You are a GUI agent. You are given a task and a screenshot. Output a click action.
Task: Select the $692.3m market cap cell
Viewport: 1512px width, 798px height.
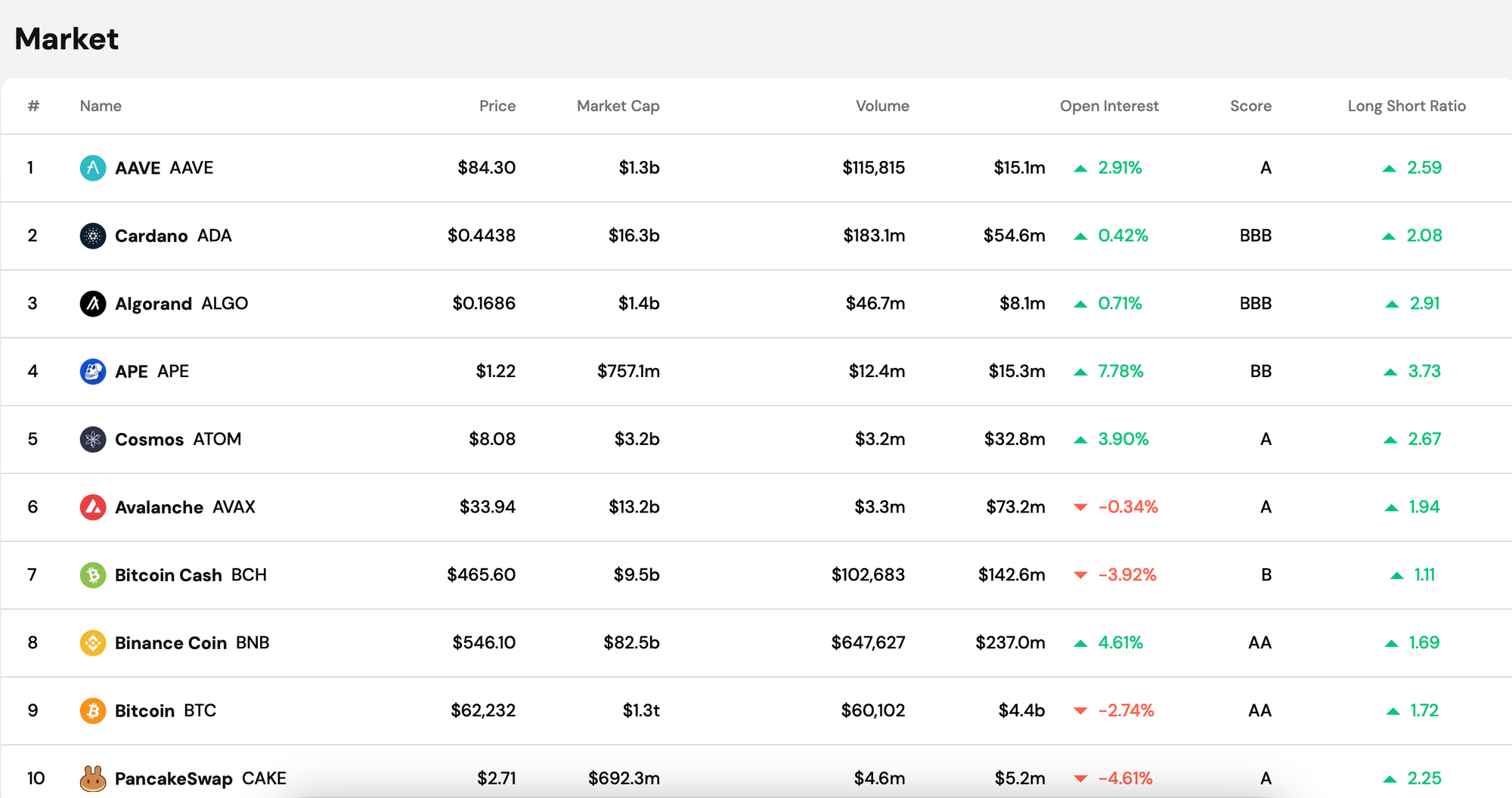pos(624,778)
